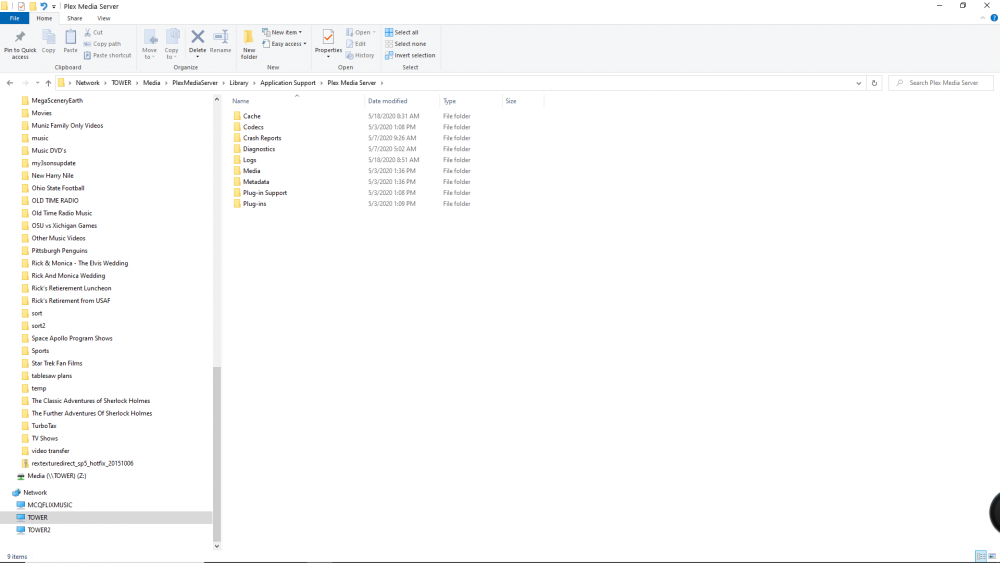The width and height of the screenshot is (1000, 563).
Task: Open the Easy access dropdown
Action: [284, 44]
